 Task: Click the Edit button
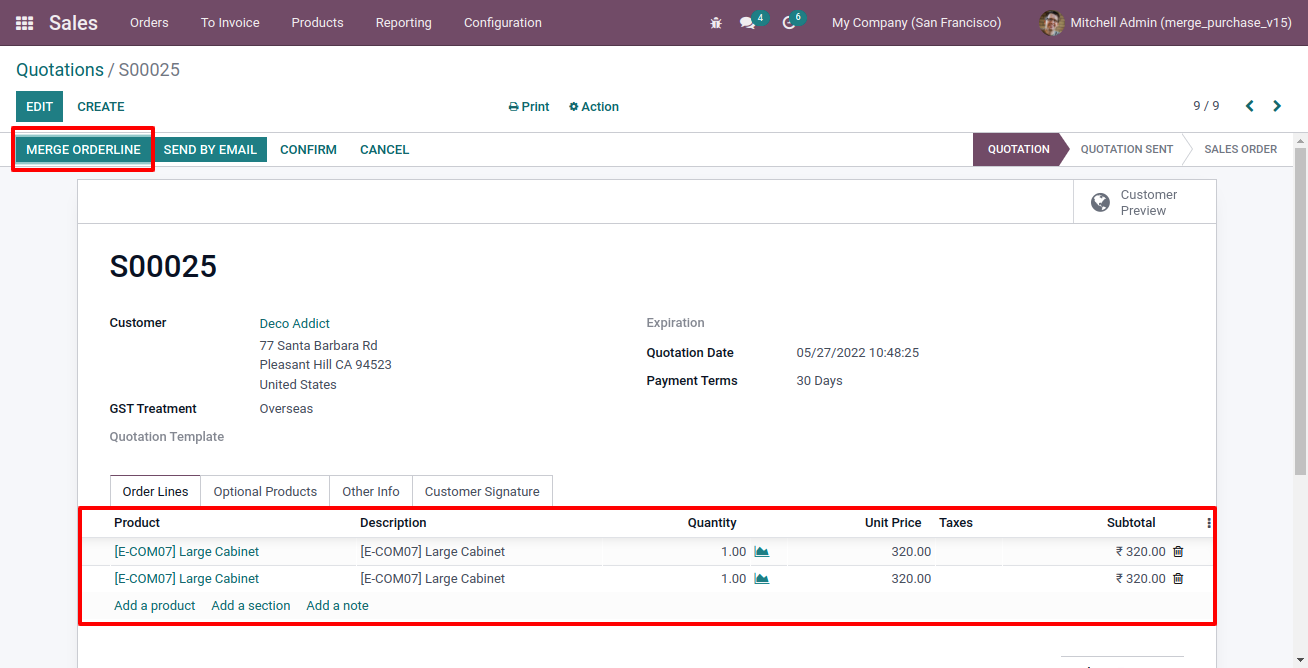pos(39,107)
